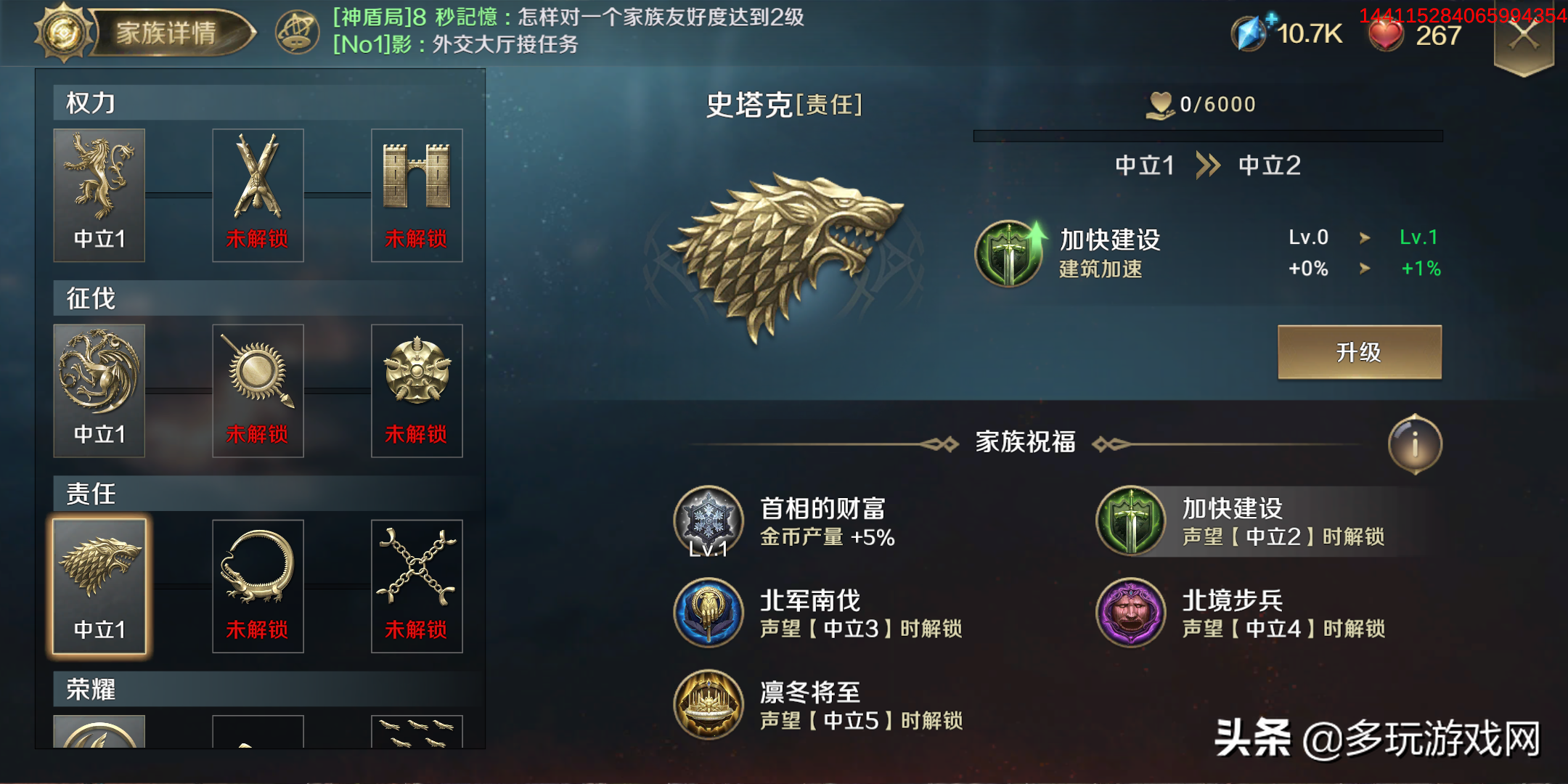The width and height of the screenshot is (1568, 784).
Task: Select the Lannister lion house icon
Action: tap(99, 195)
